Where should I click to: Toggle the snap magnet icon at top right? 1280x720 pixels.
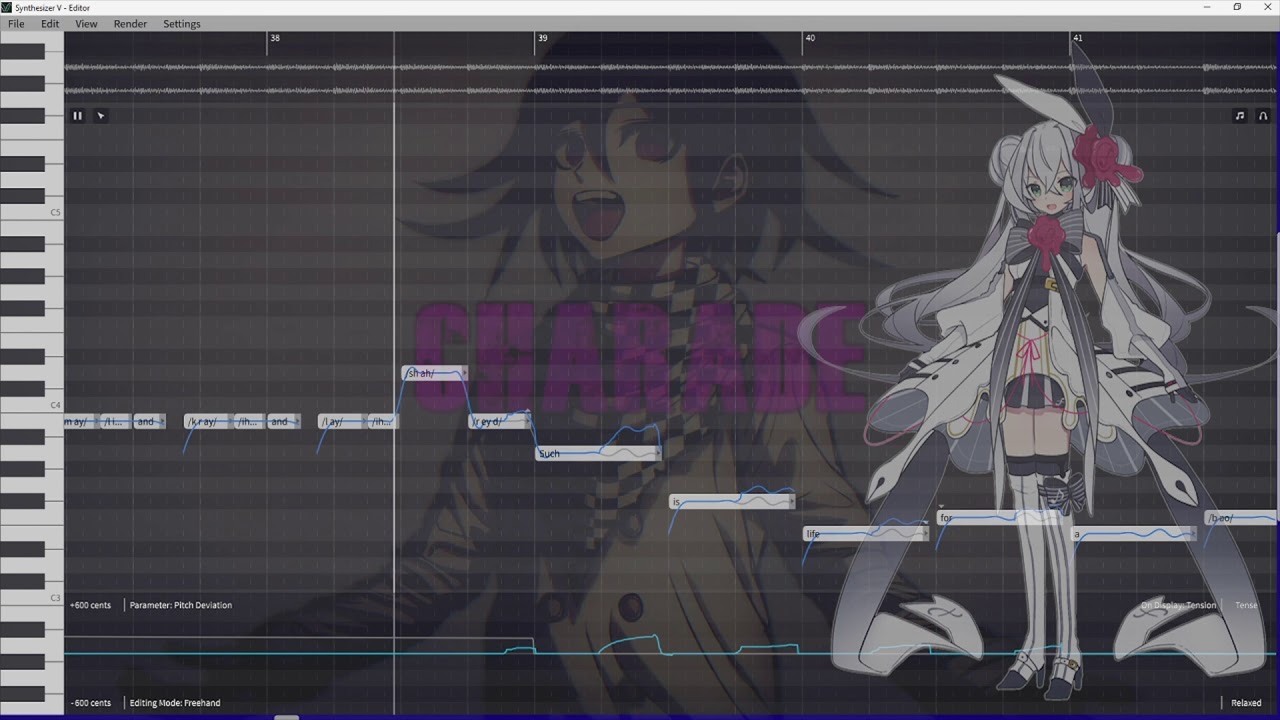tap(1263, 116)
